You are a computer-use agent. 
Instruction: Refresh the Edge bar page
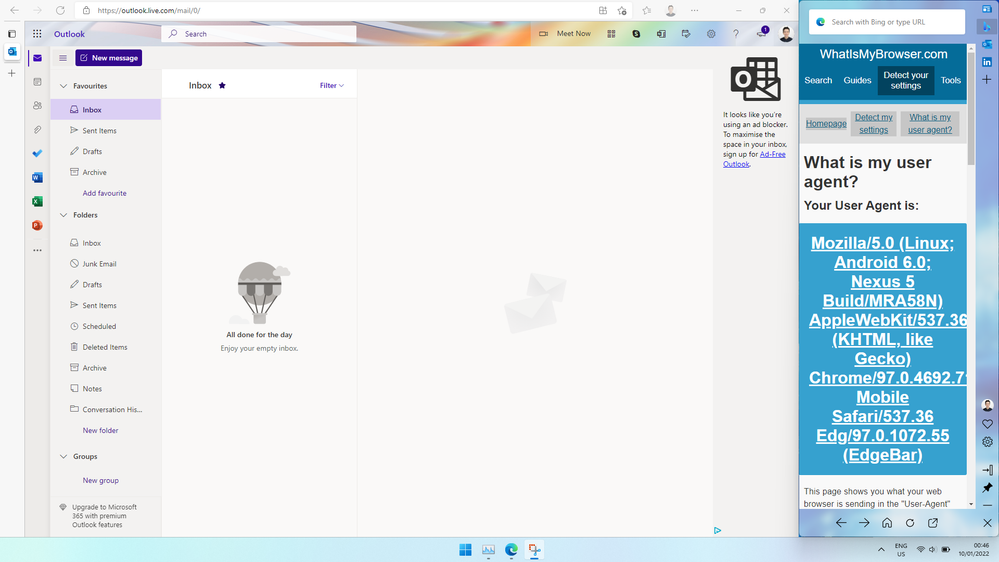tap(910, 522)
